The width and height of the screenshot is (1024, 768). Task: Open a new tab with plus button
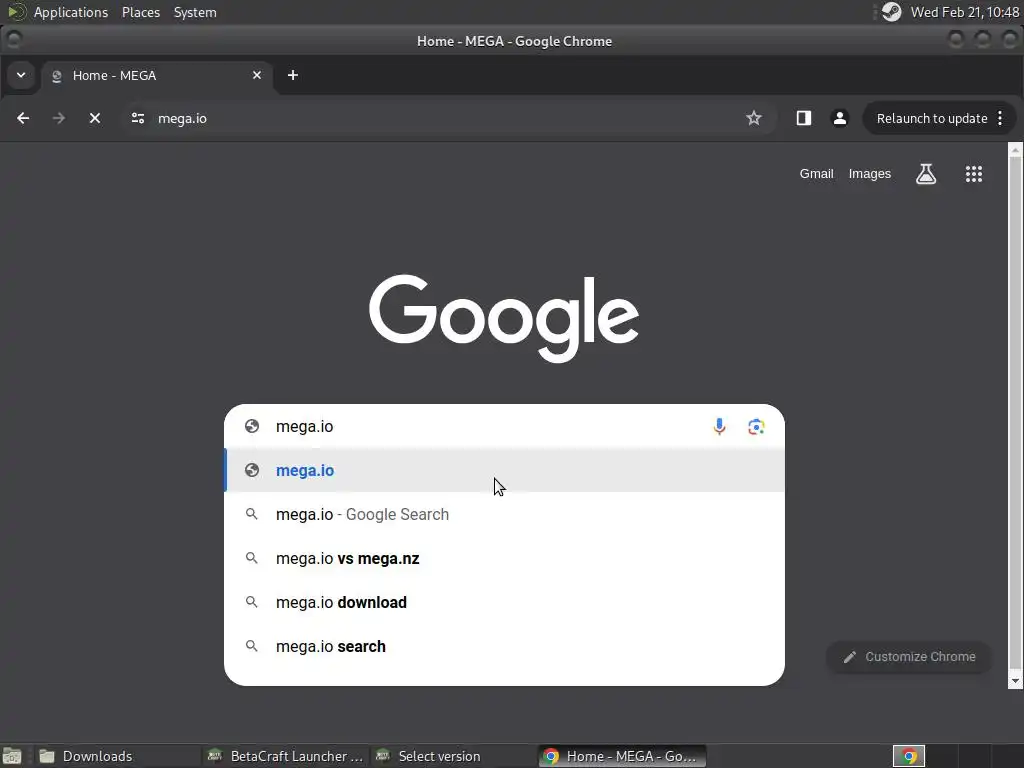pos(293,75)
